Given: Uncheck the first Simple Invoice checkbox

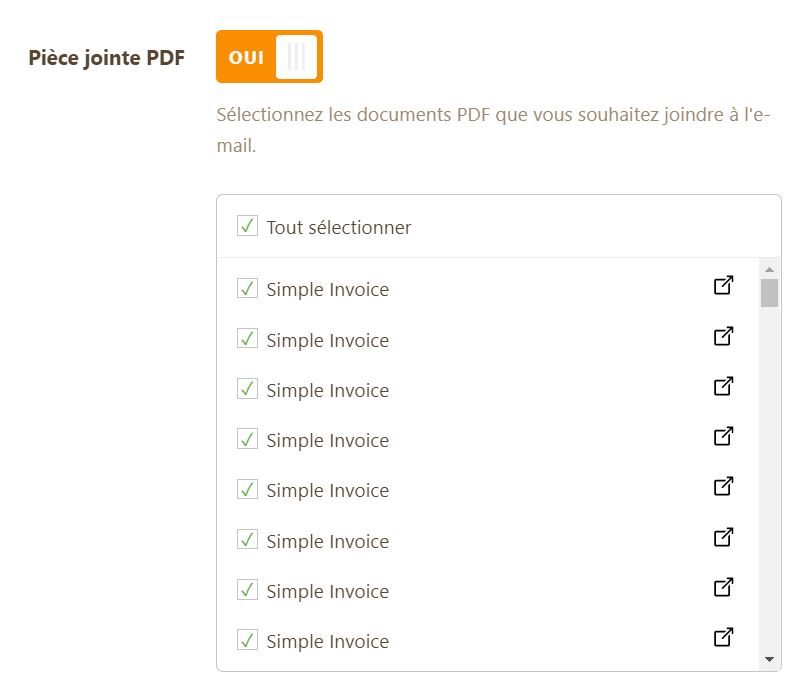Looking at the screenshot, I should tap(247, 288).
